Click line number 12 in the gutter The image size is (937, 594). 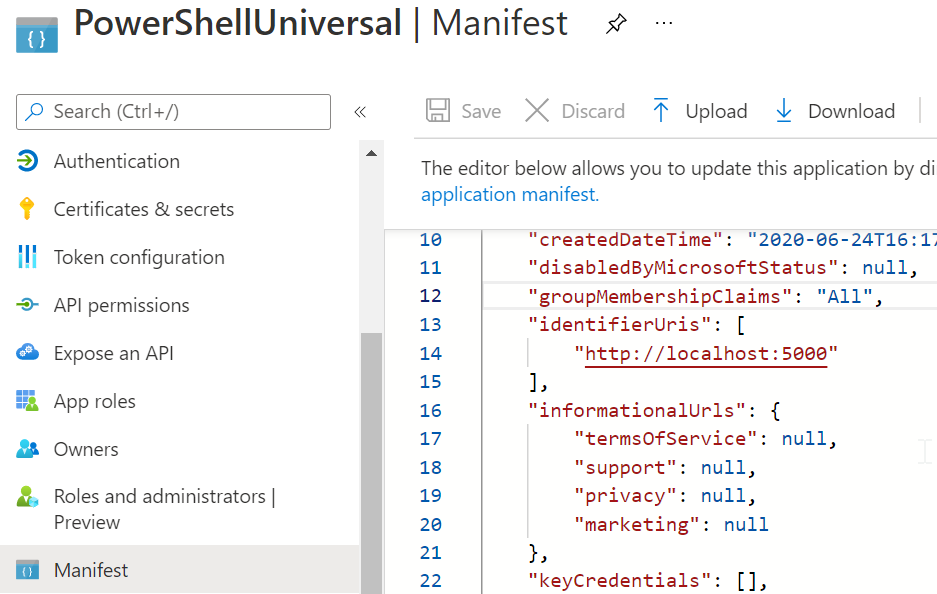pyautogui.click(x=430, y=296)
